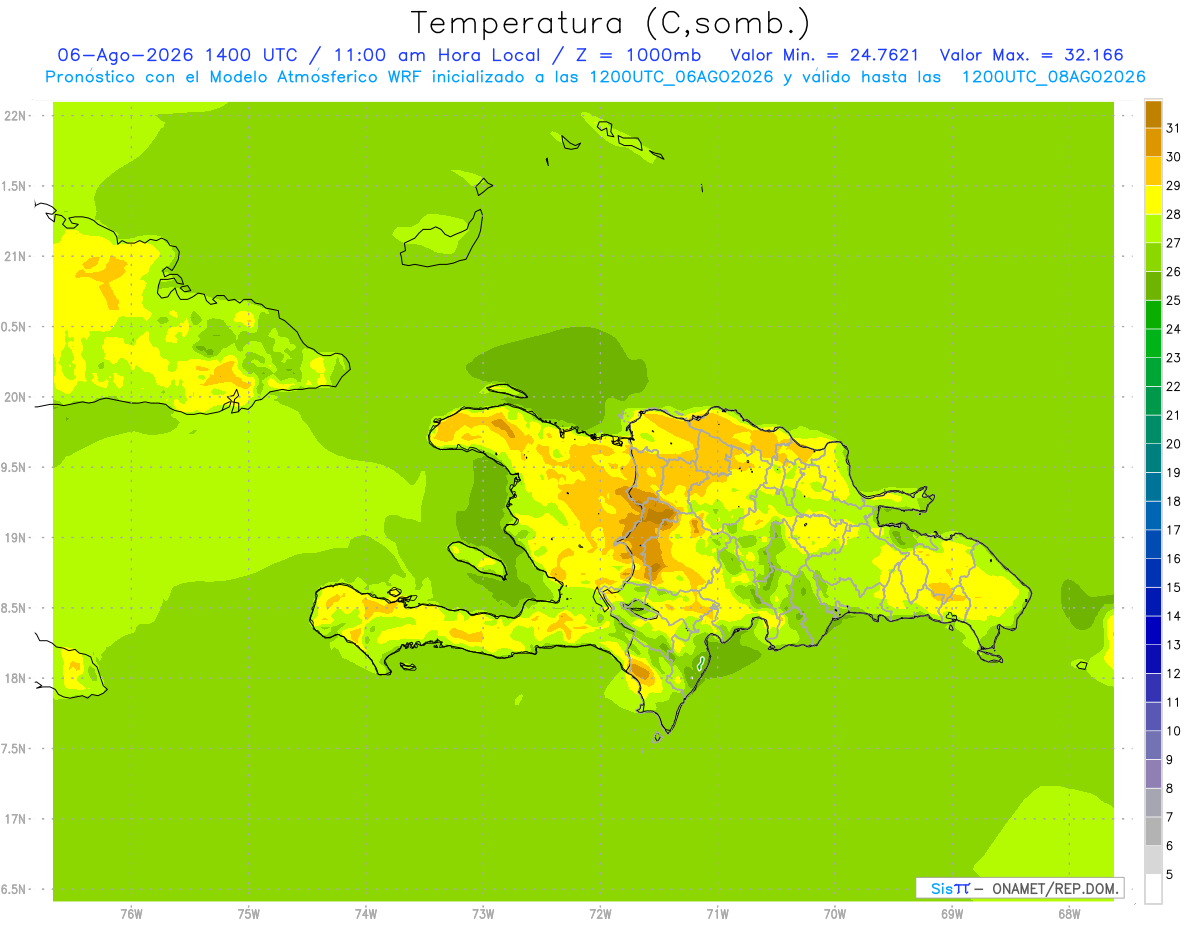The image size is (1200, 927).
Task: Click the legend value '28'
Action: click(1172, 214)
